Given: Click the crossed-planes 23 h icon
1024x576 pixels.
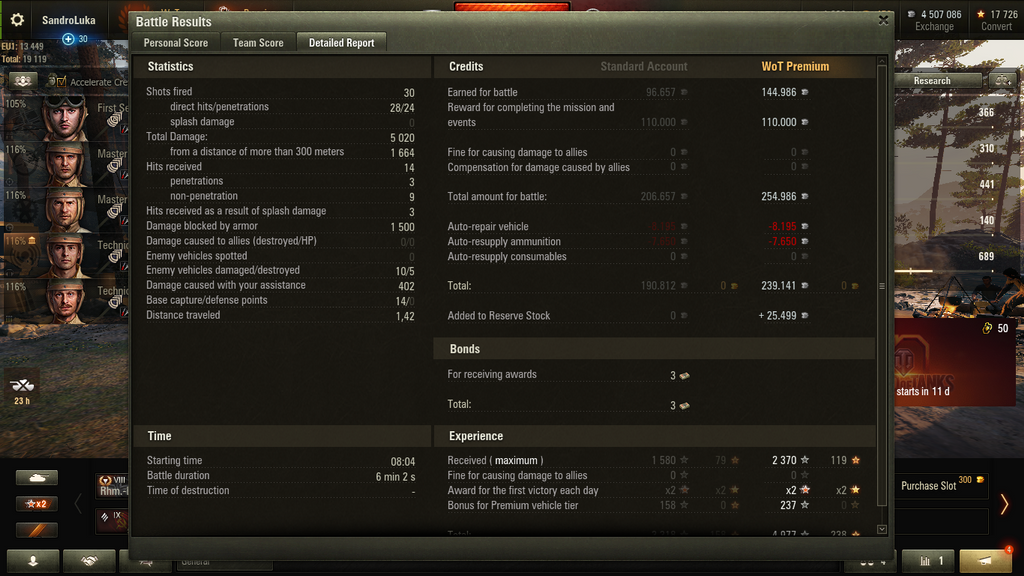Looking at the screenshot, I should [x=22, y=389].
